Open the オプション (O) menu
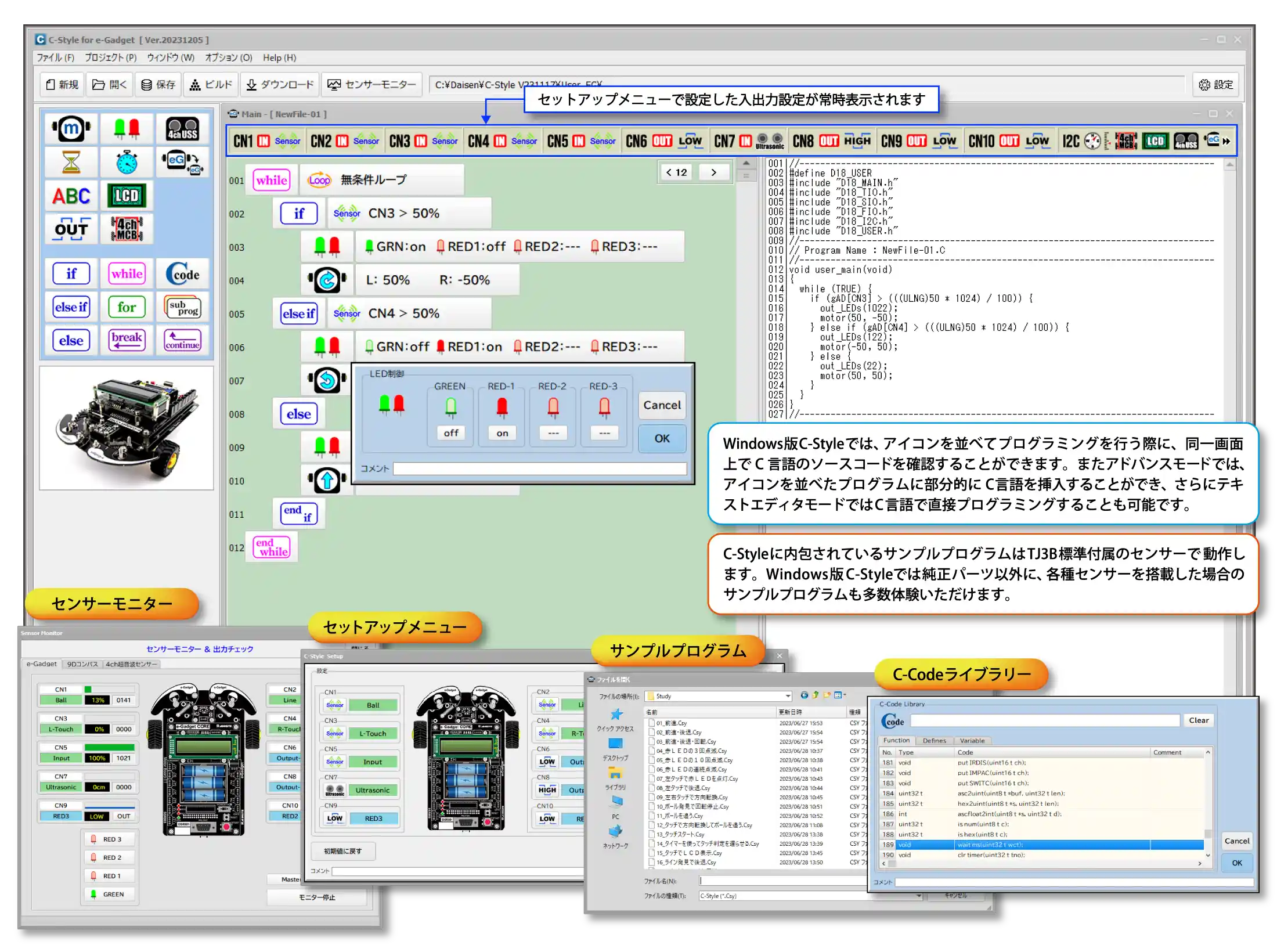 click(x=228, y=57)
